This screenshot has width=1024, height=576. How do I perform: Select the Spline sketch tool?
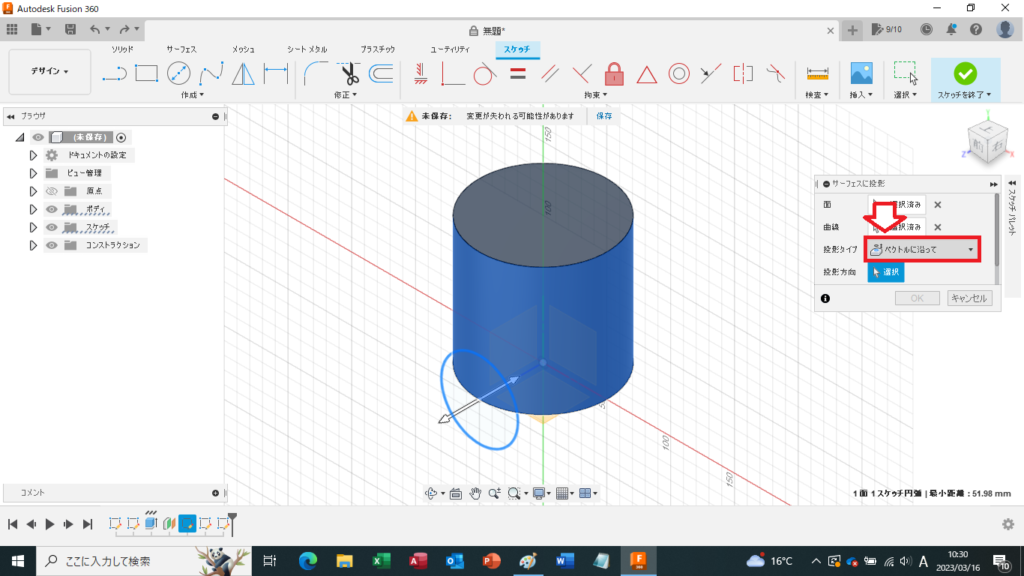211,74
